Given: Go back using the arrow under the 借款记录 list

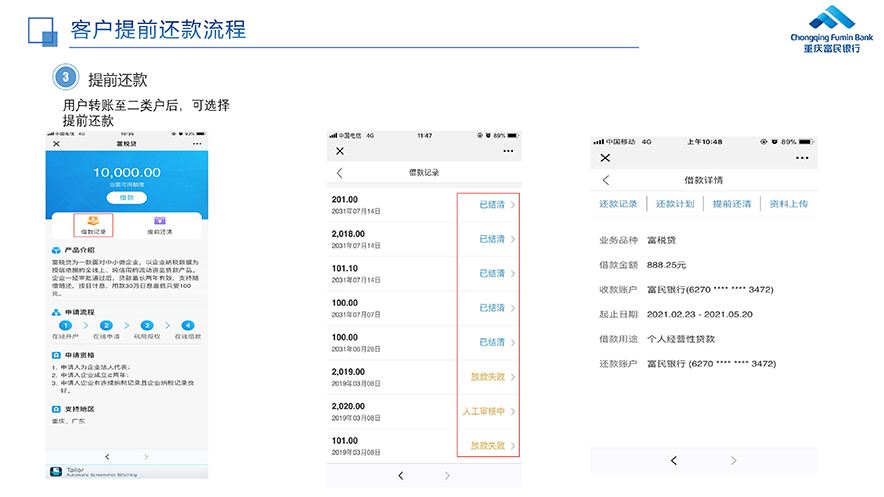Looking at the screenshot, I should click(x=401, y=476).
